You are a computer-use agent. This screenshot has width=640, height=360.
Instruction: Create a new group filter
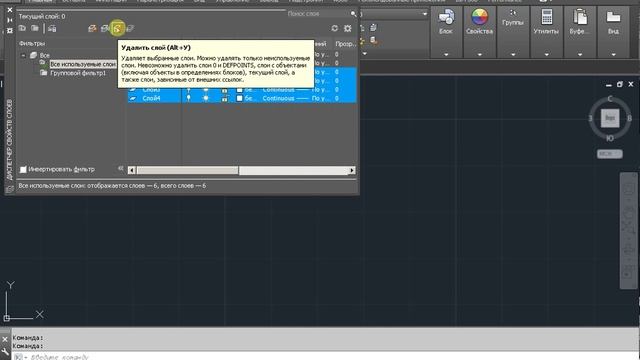click(x=35, y=28)
